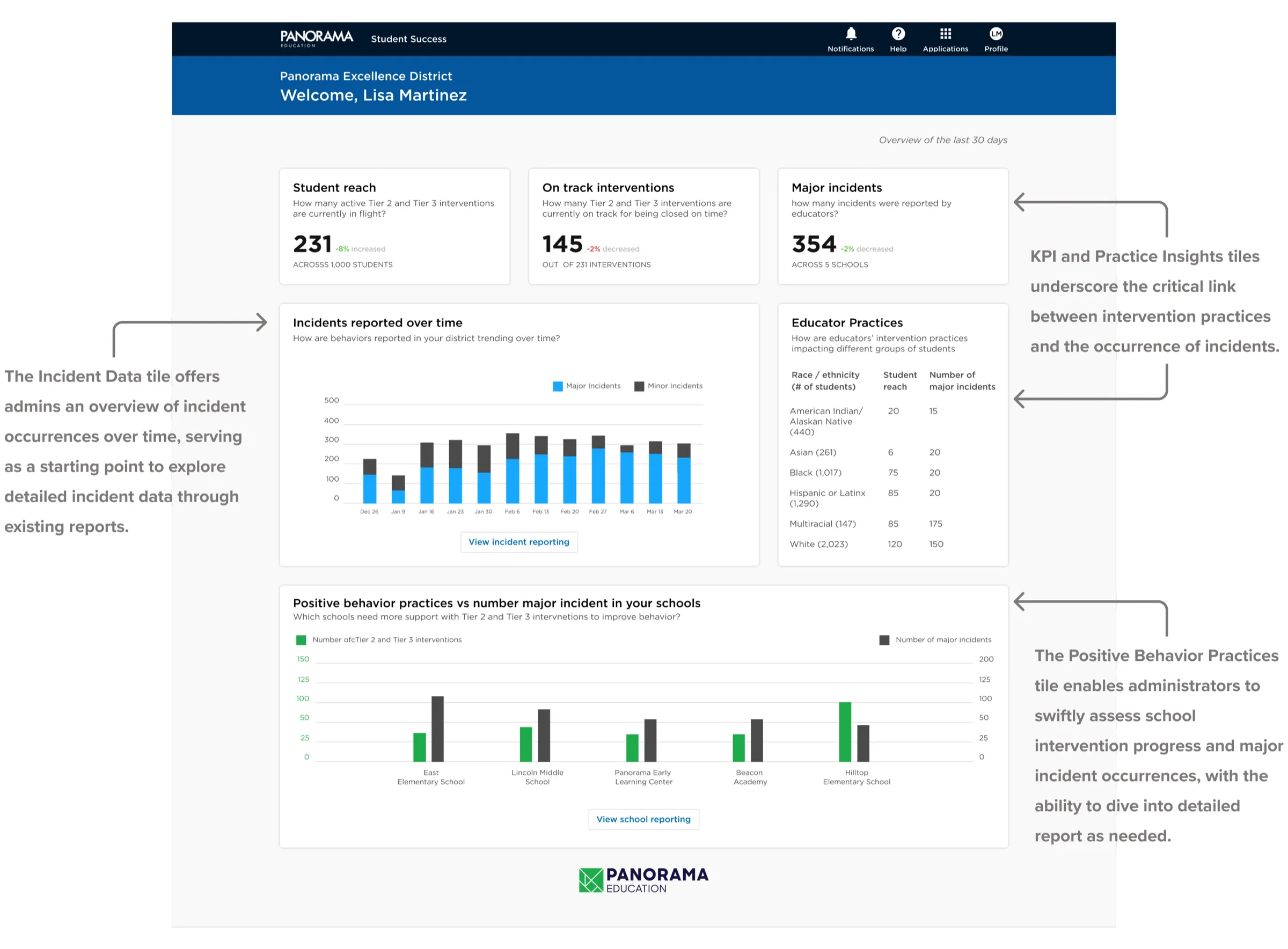Viewport: 1288px width, 949px height.
Task: Select the Mar 20 bar in incidents chart
Action: point(683,473)
